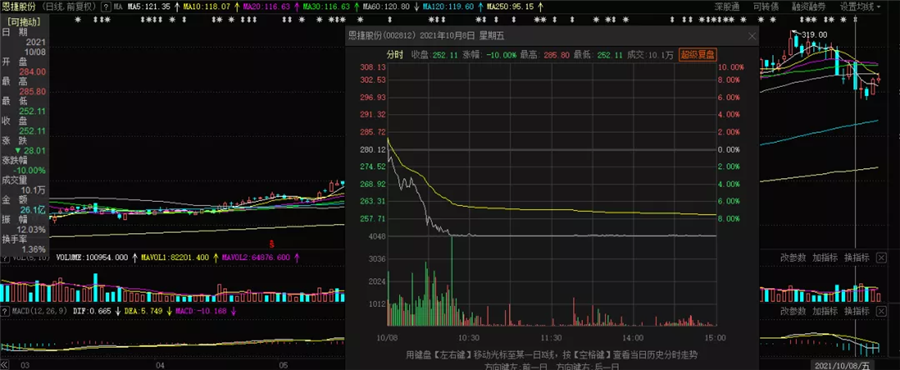Select the 可转债 tab

766,7
